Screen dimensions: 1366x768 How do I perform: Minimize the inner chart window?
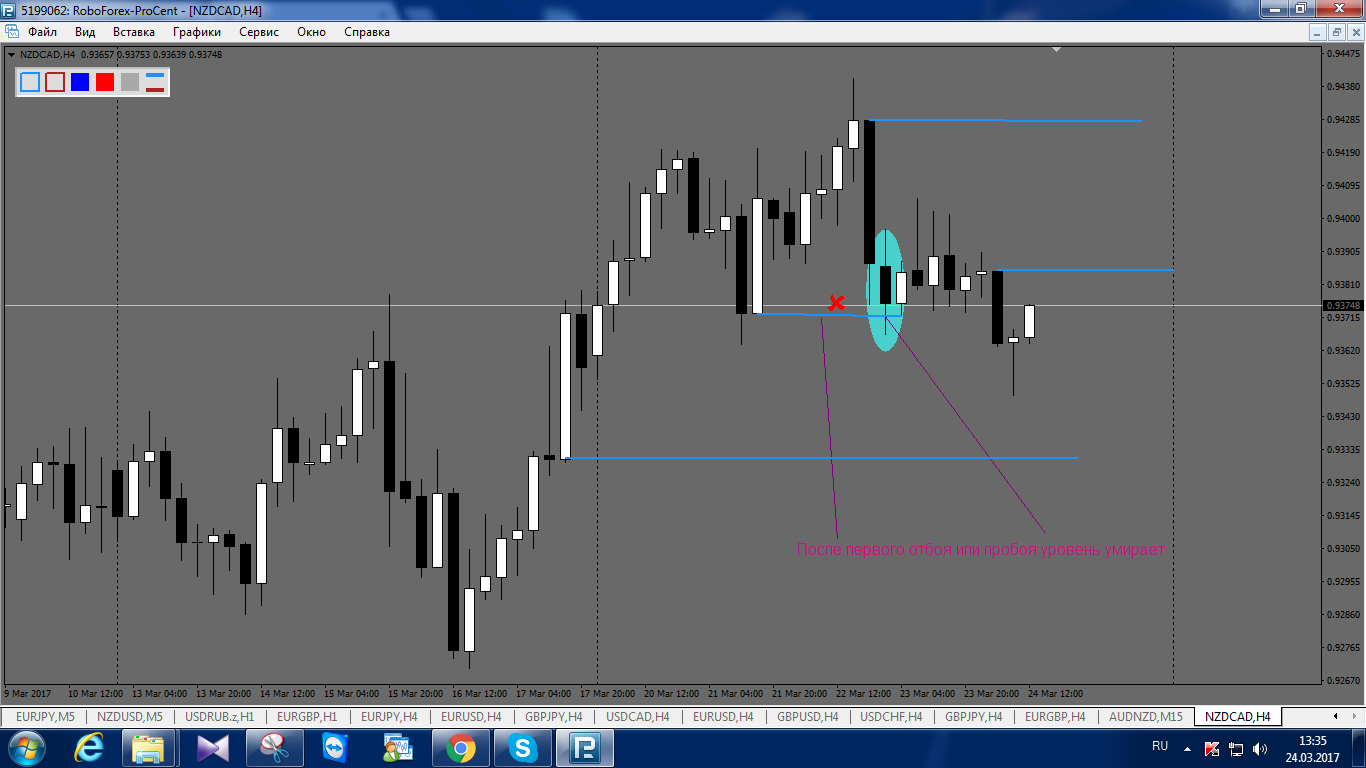coord(1320,32)
